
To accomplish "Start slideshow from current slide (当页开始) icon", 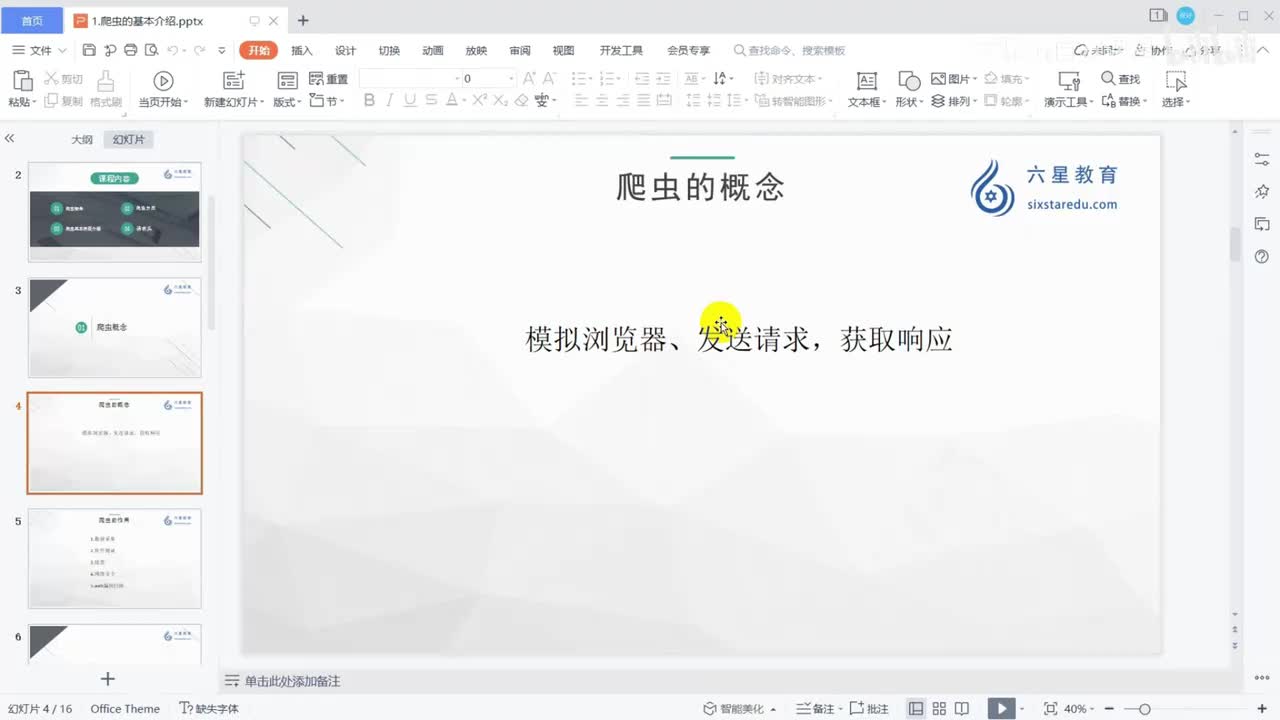I will pyautogui.click(x=163, y=81).
